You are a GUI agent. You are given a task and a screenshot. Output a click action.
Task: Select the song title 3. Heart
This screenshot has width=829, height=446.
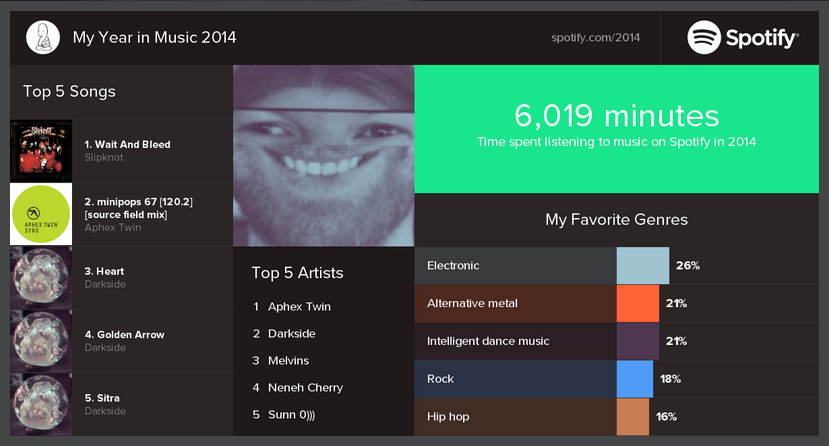point(104,271)
